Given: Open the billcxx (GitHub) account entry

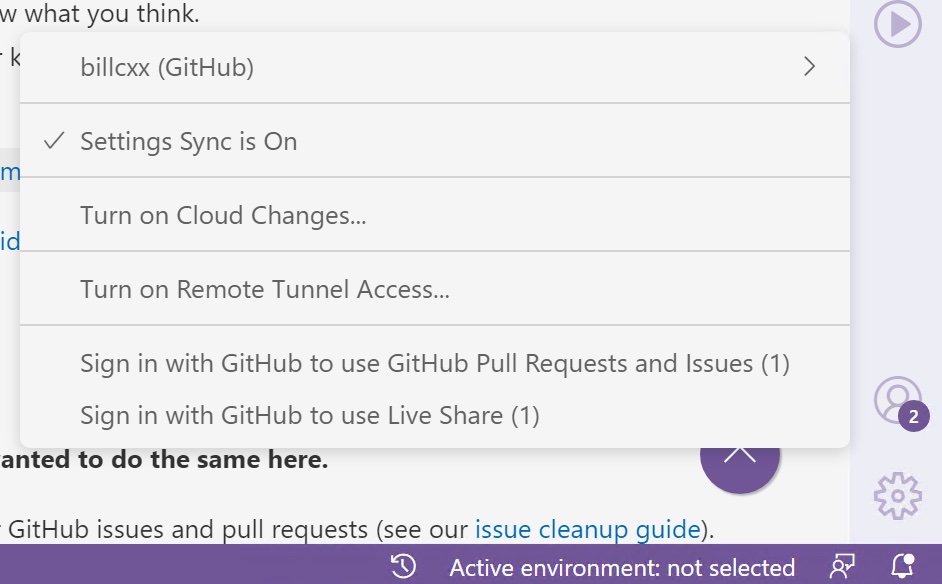Looking at the screenshot, I should [x=166, y=67].
